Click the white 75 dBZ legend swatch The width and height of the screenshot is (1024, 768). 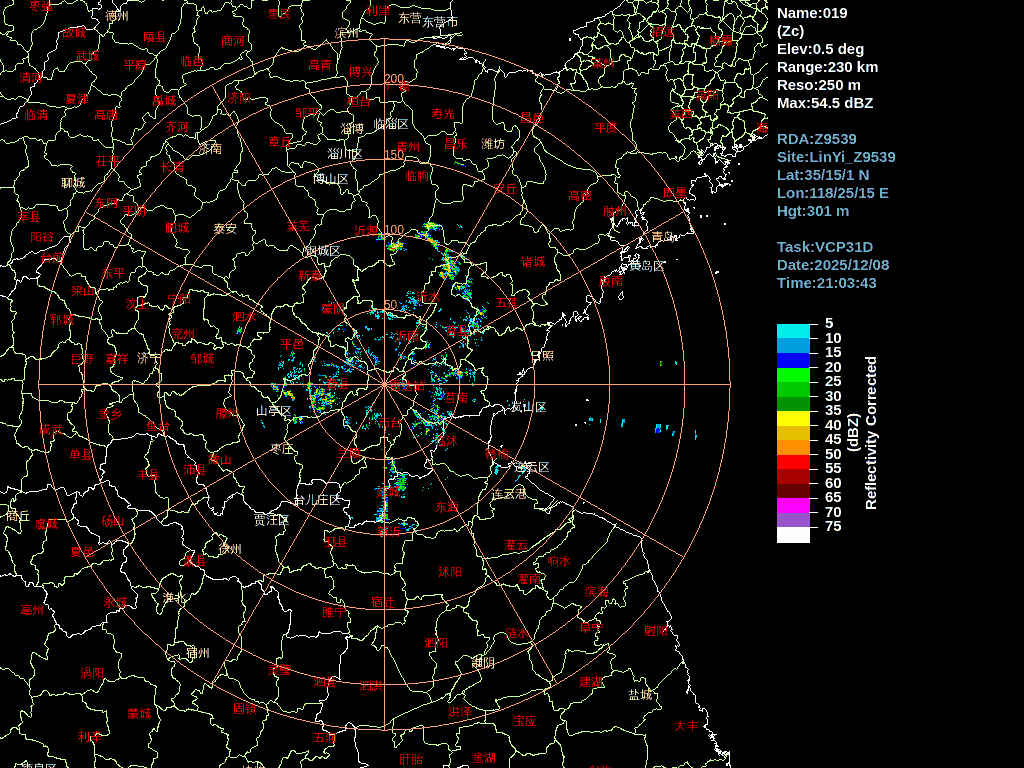click(x=793, y=535)
